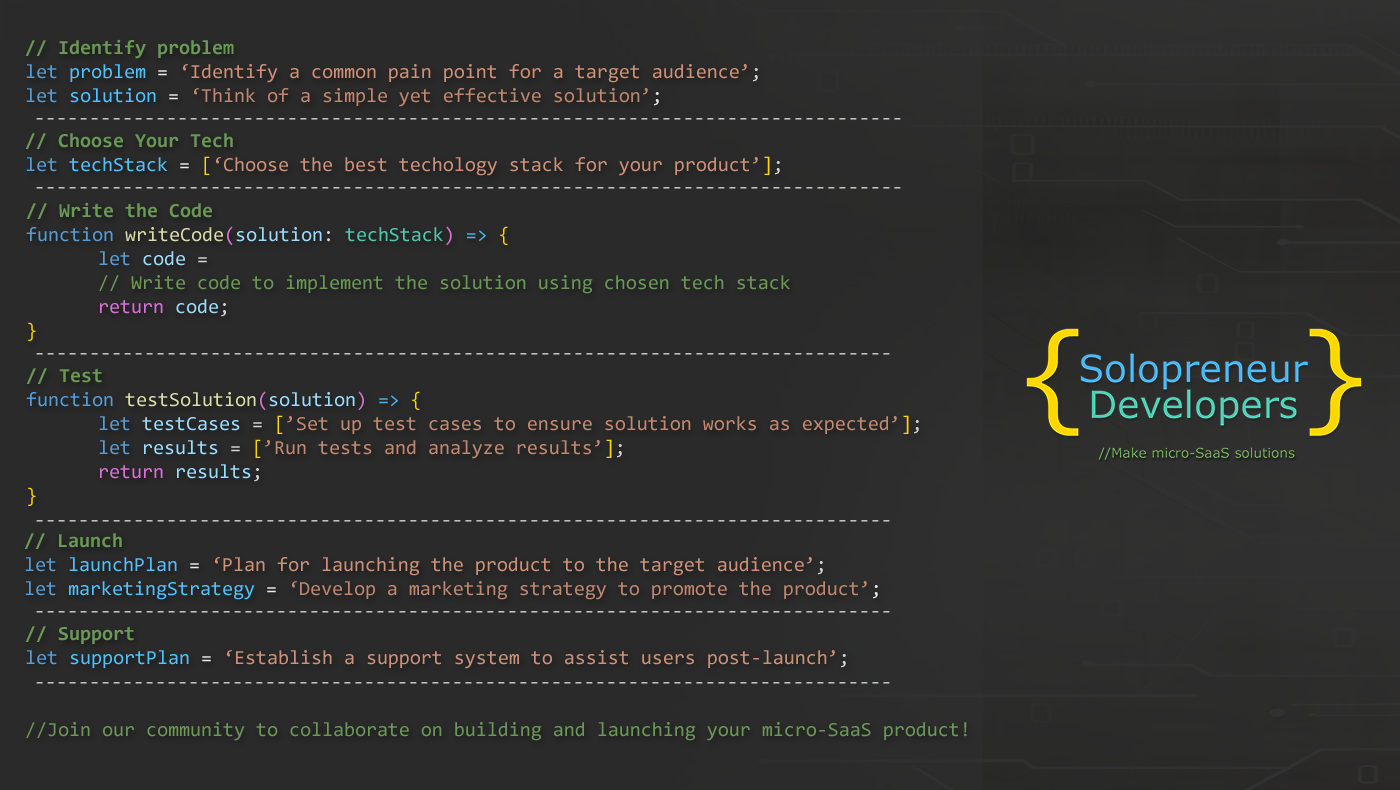1400x790 pixels.
Task: Click the 'testSolution' function name
Action: [x=189, y=400]
